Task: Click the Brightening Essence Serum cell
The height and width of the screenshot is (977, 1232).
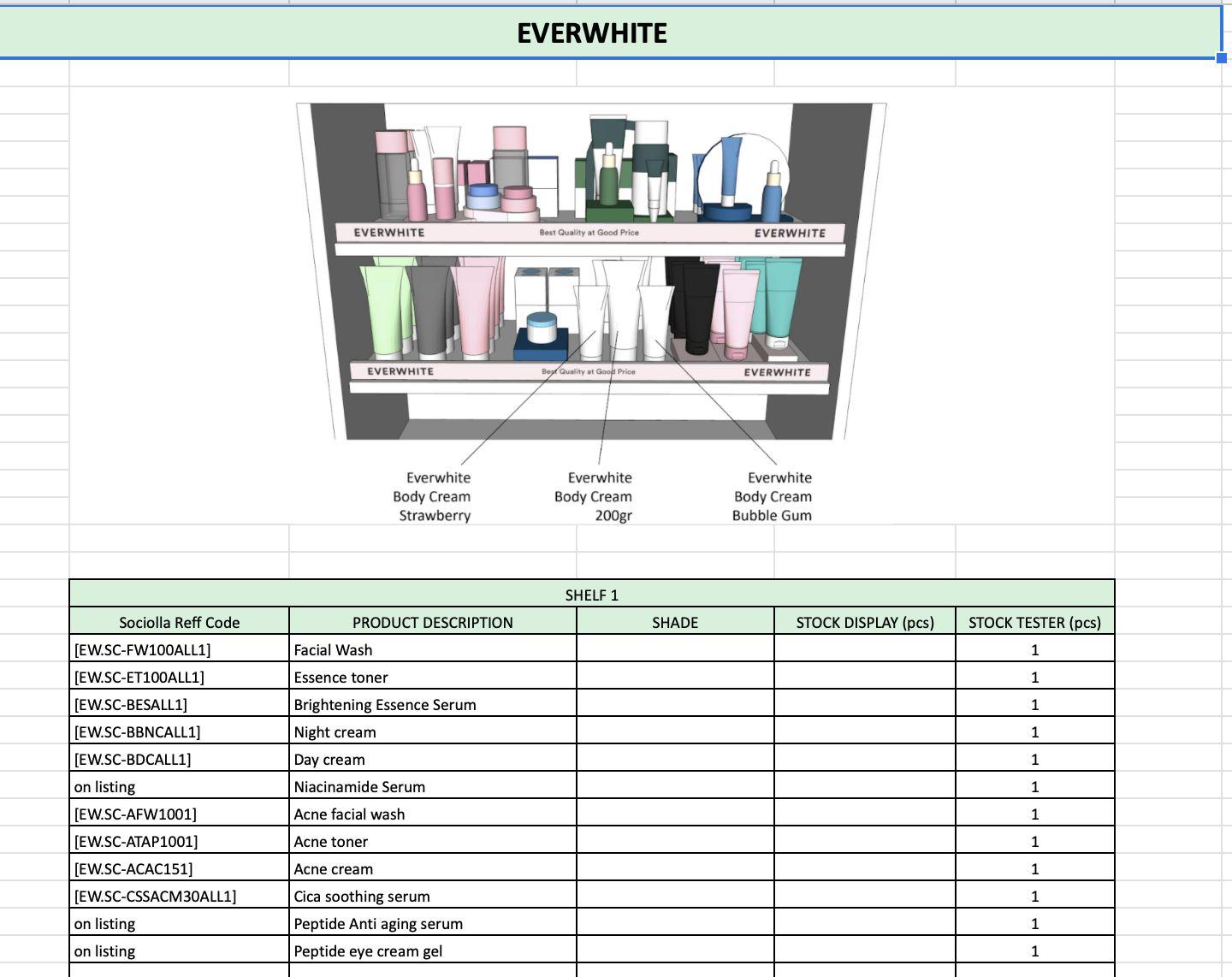Action: click(x=433, y=704)
